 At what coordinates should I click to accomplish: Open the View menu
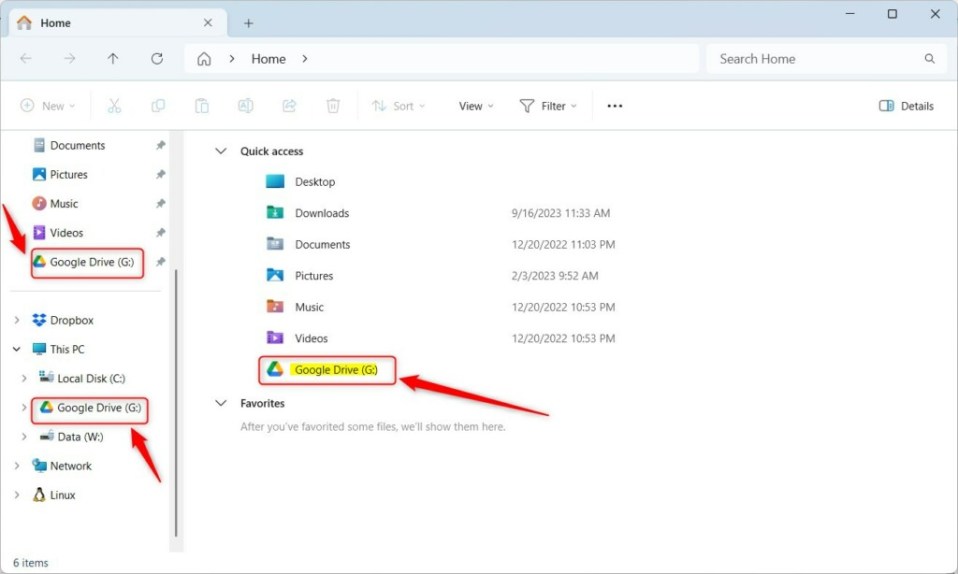click(476, 106)
